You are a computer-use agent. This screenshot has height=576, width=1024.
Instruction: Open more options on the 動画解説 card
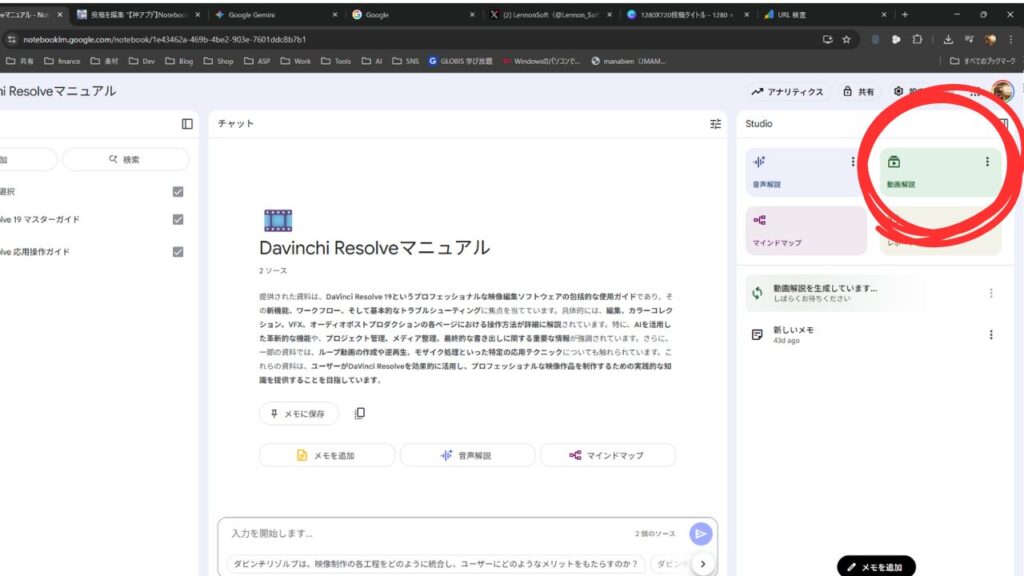tap(987, 161)
